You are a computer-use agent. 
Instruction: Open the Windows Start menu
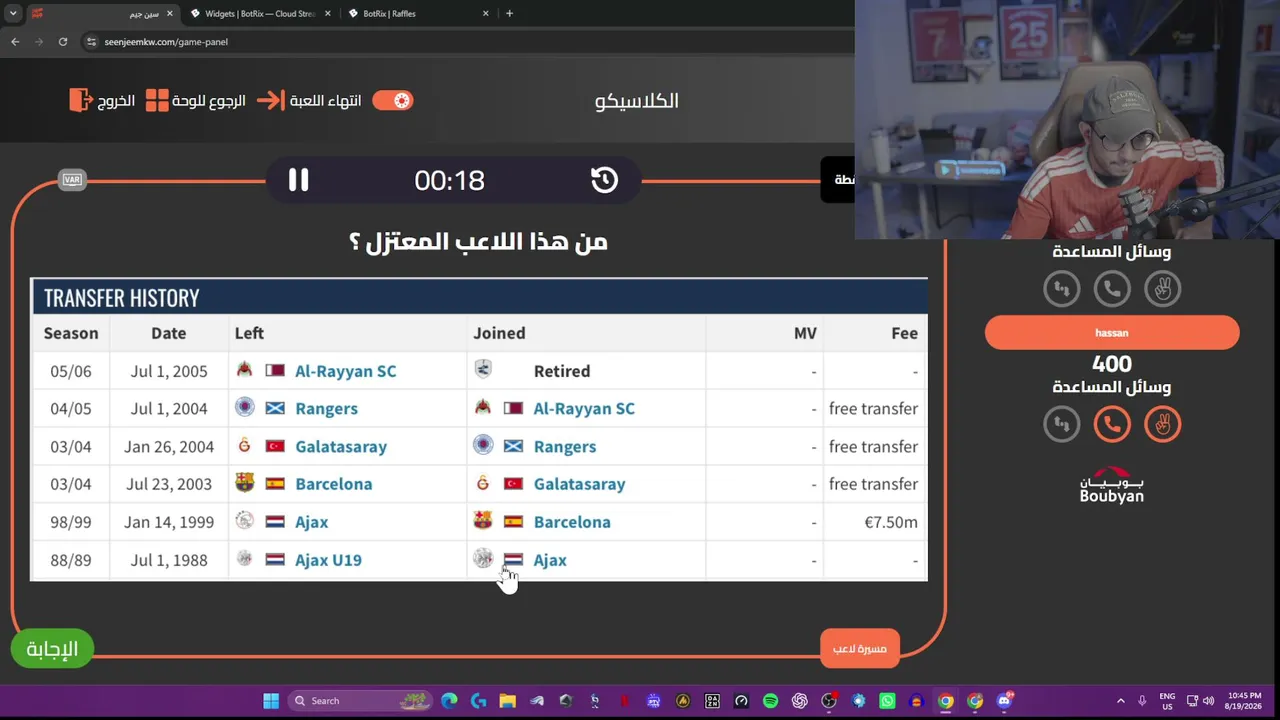(x=271, y=701)
